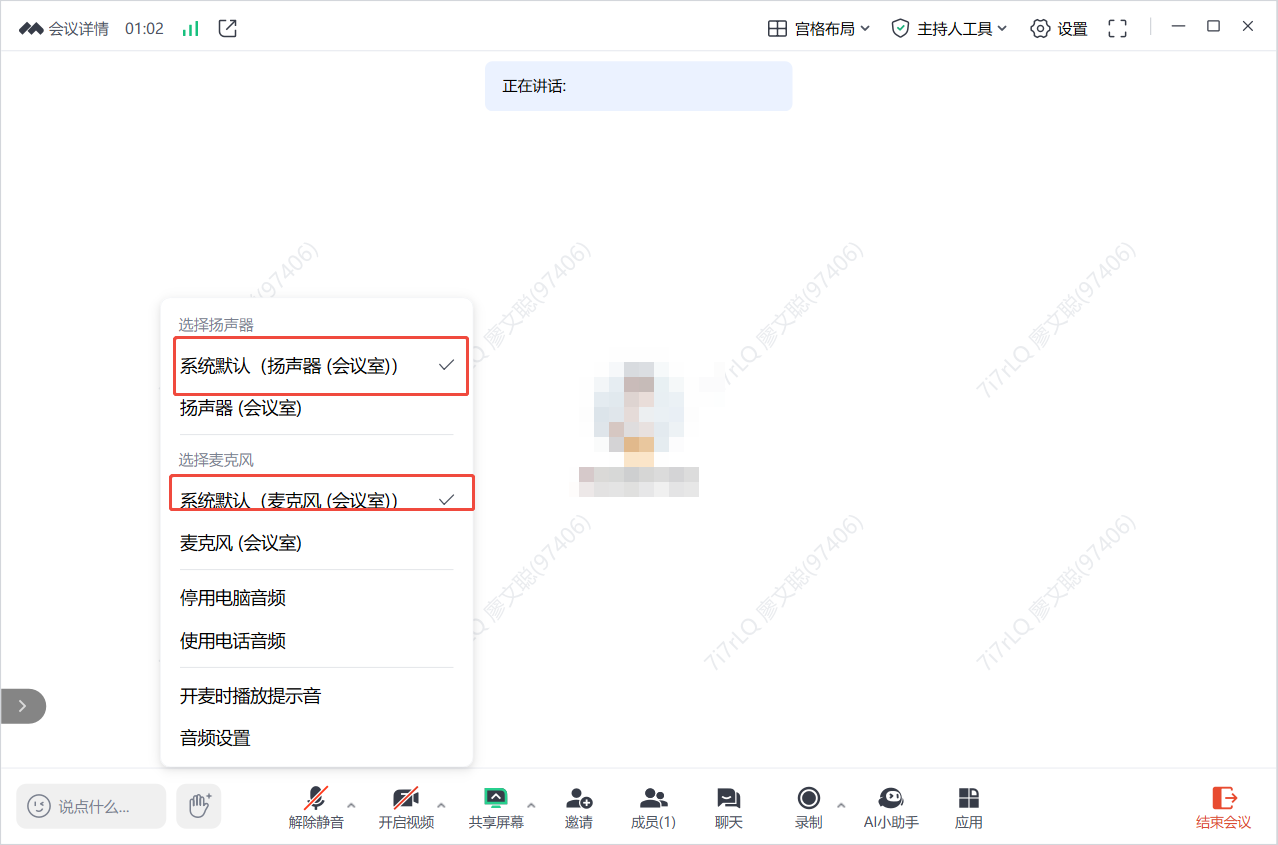The image size is (1278, 845).
Task: Open the AI Assistant (AI小助手)
Action: 890,799
